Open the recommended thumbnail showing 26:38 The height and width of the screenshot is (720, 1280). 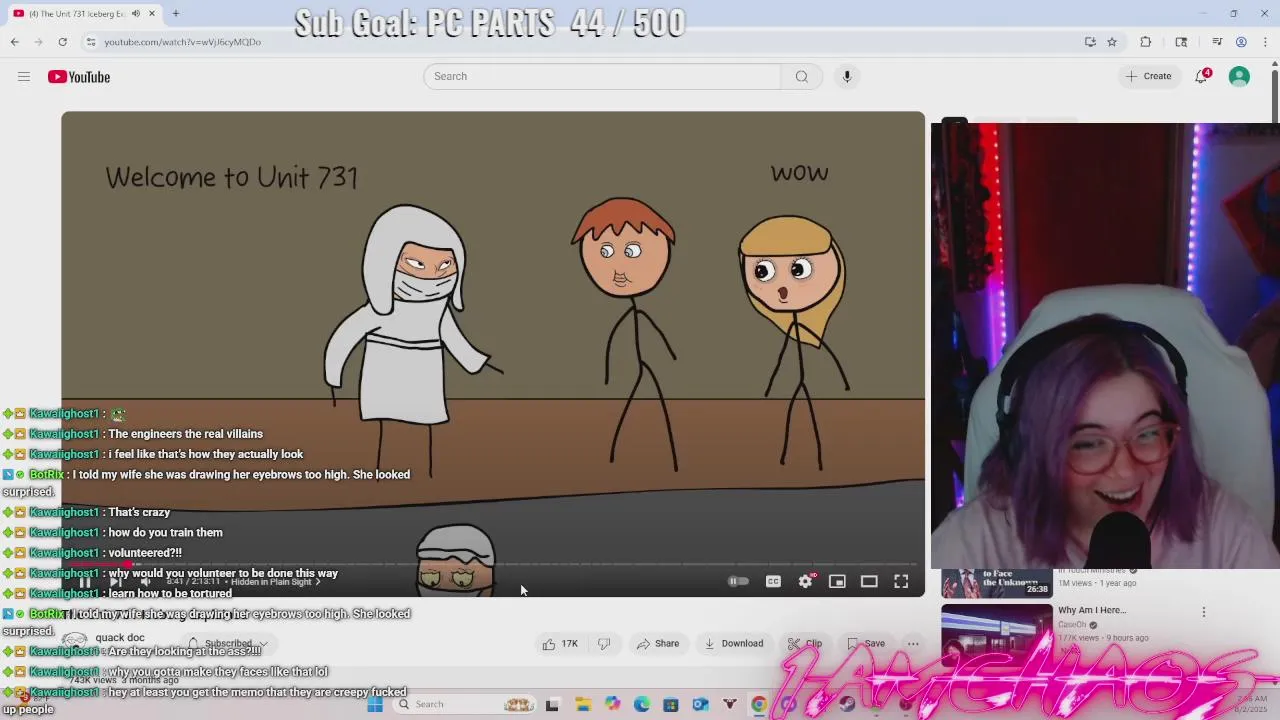click(x=997, y=583)
